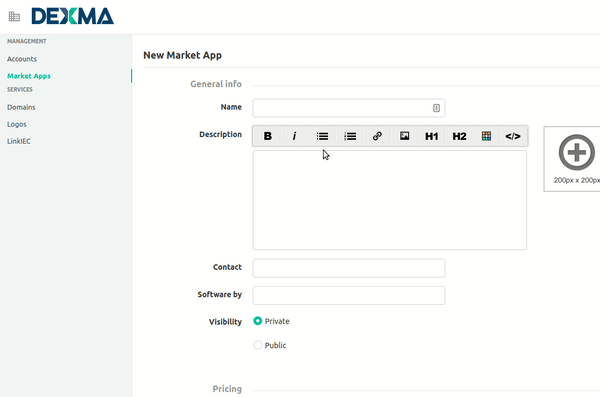Toggle bold formatting in the description editor
The height and width of the screenshot is (397, 600).
[267, 136]
